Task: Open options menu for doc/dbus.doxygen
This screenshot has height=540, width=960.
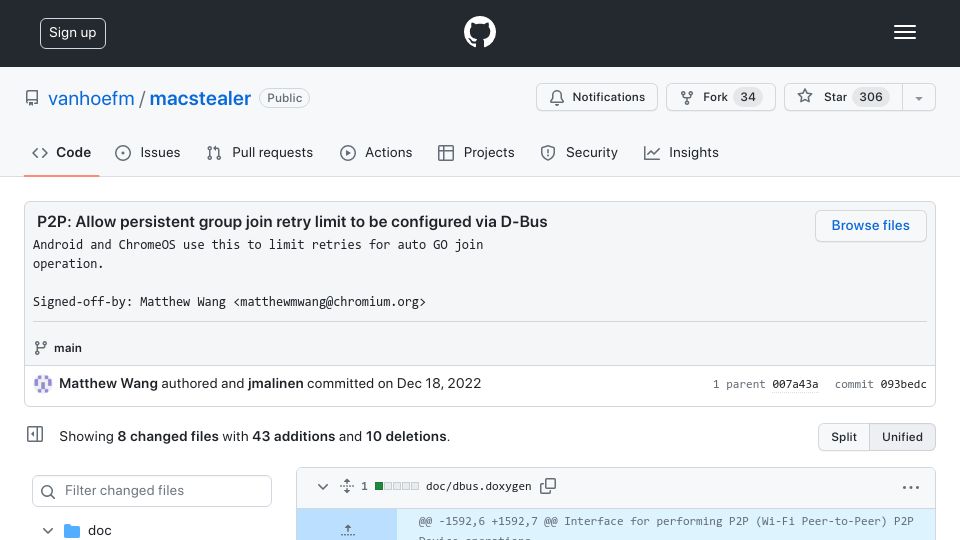Action: 910,488
